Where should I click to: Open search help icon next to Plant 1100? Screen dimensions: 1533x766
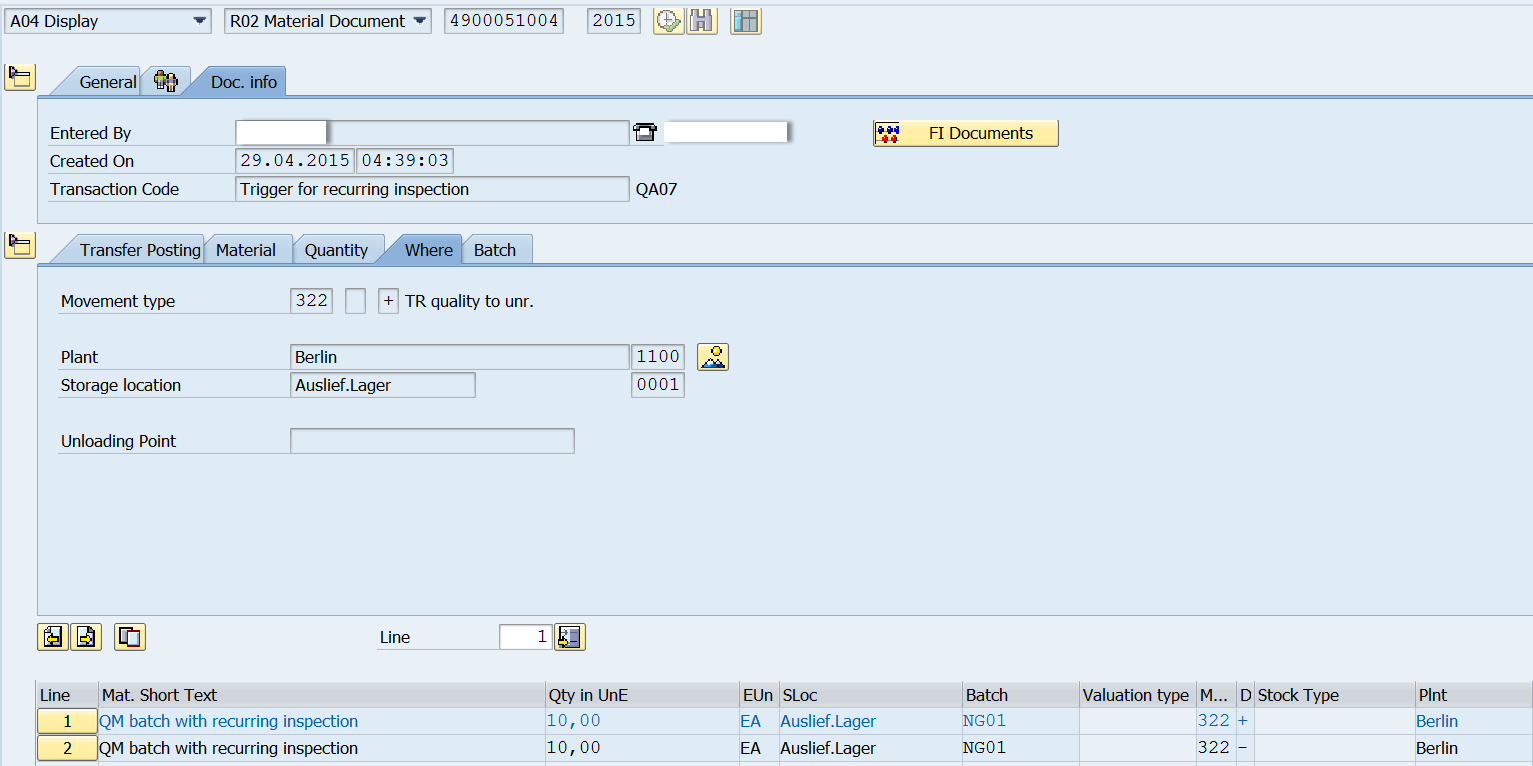713,356
